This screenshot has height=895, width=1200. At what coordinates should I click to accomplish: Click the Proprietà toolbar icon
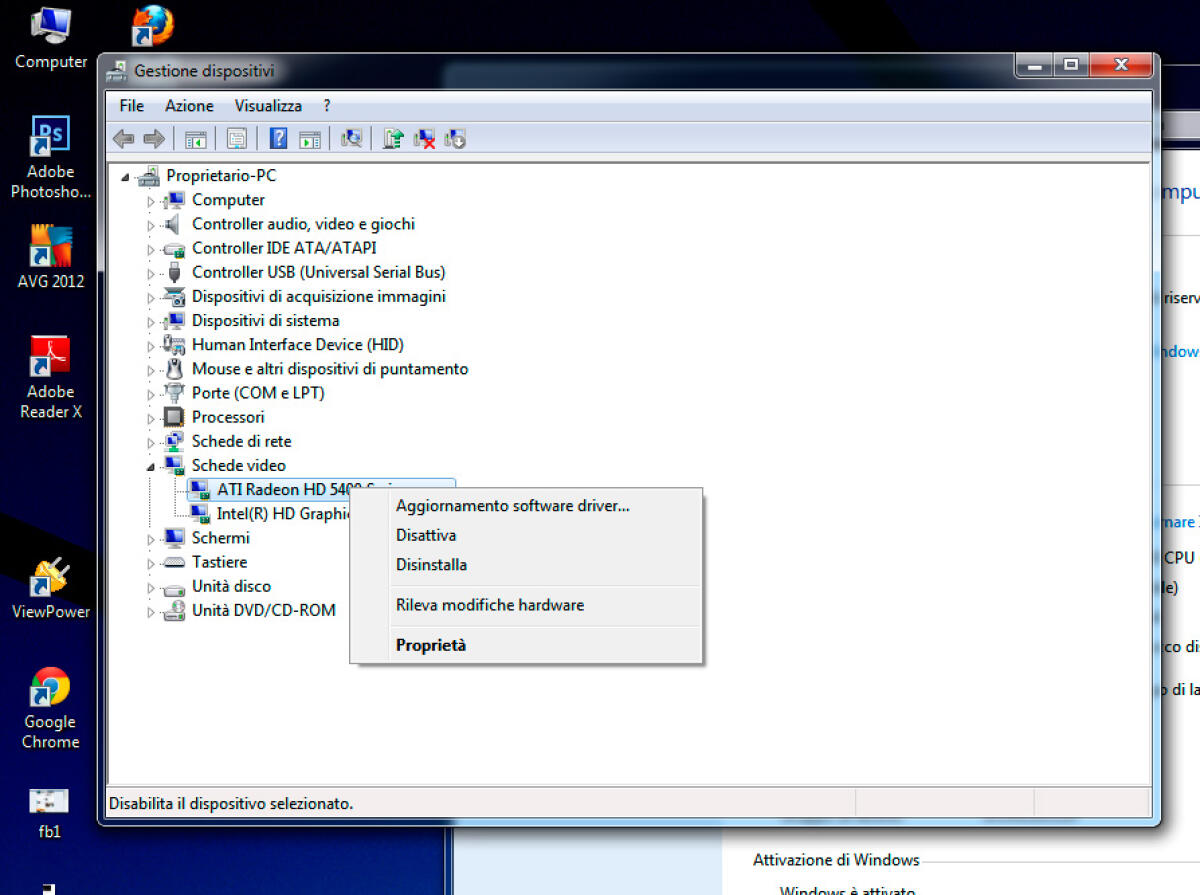[x=236, y=138]
